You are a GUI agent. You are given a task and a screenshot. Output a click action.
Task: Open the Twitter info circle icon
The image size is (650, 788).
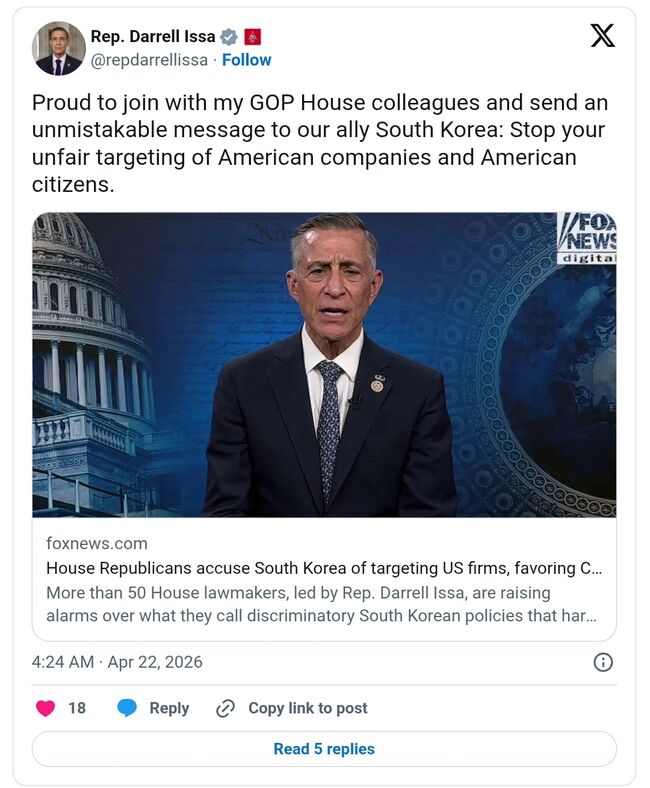click(603, 662)
